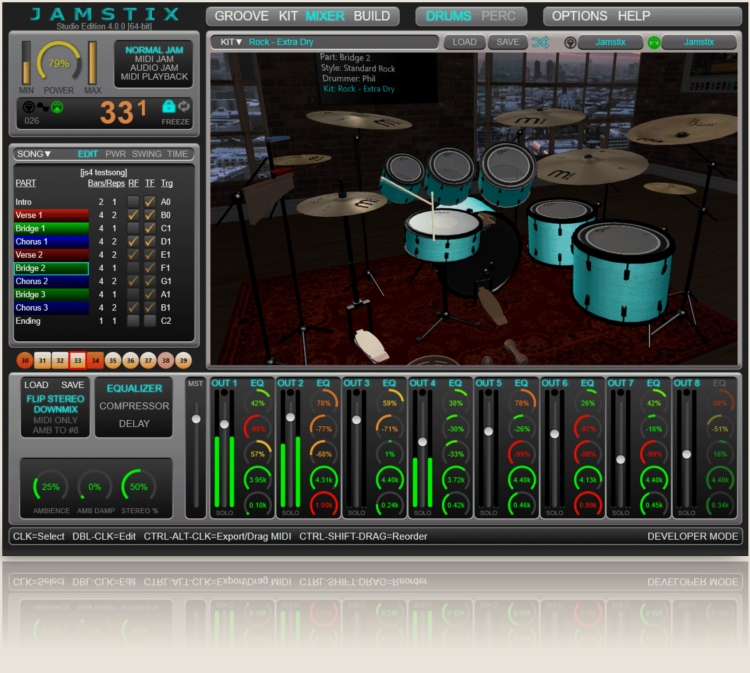Click kit SAVE button

pyautogui.click(x=507, y=42)
